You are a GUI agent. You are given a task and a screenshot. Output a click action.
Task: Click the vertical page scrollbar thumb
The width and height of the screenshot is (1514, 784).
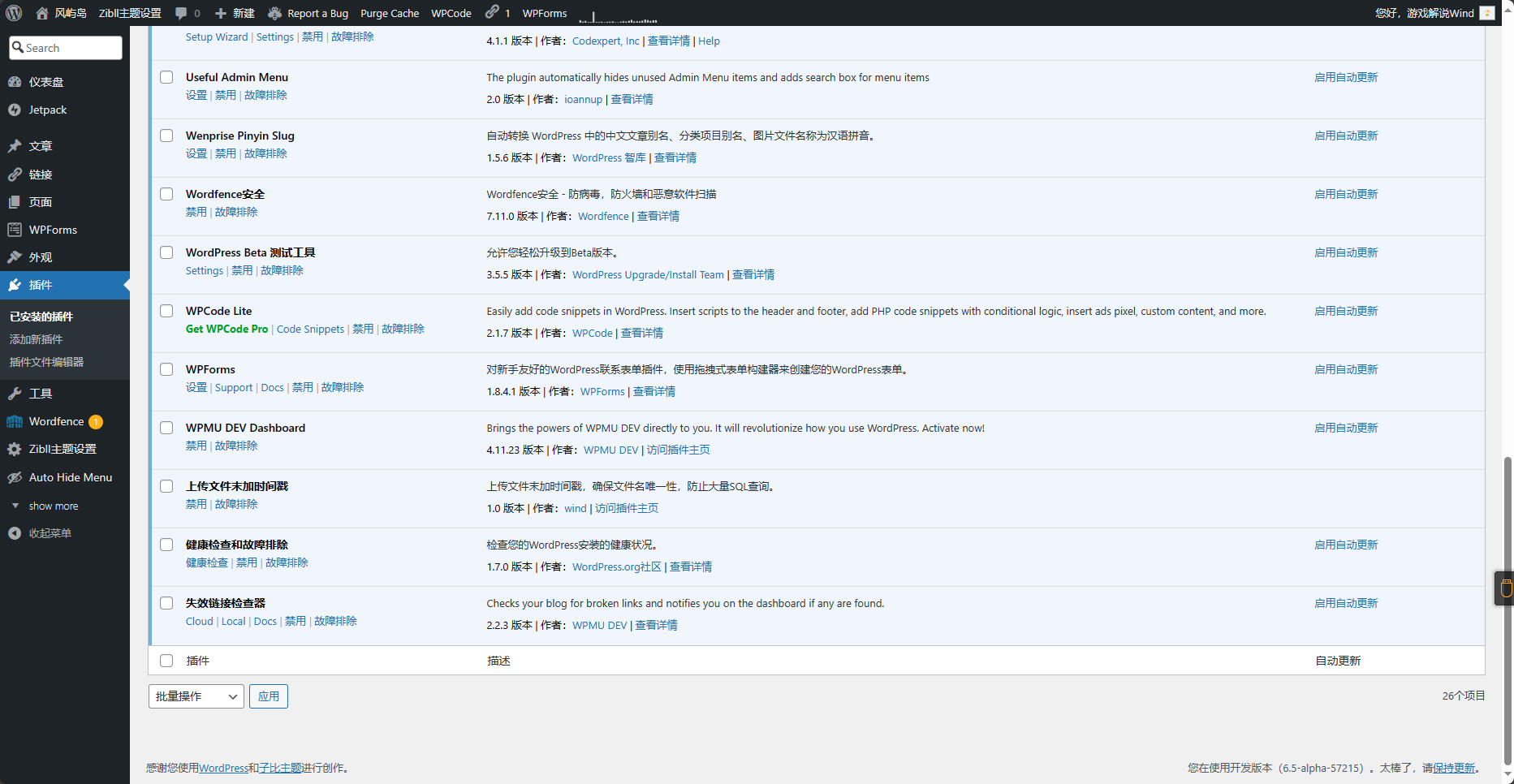pos(1508,610)
